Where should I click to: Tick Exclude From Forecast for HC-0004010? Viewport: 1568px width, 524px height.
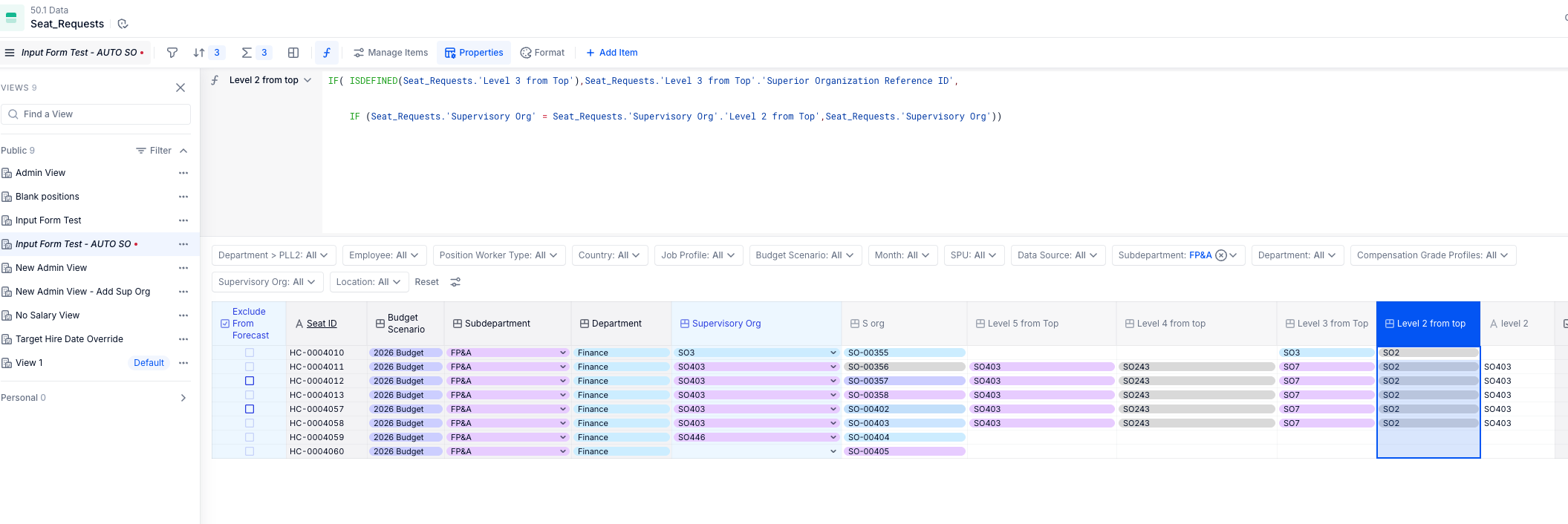coord(250,353)
